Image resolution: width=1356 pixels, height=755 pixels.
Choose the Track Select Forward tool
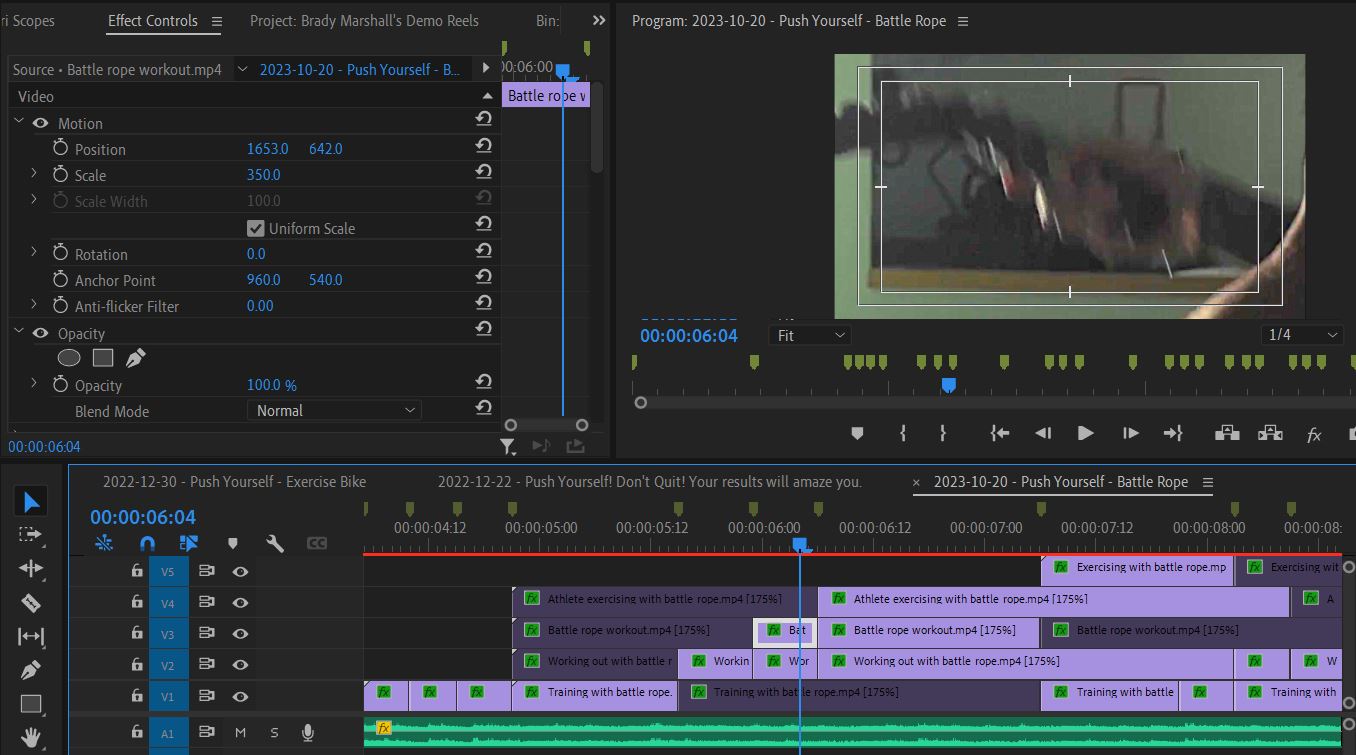tap(30, 535)
